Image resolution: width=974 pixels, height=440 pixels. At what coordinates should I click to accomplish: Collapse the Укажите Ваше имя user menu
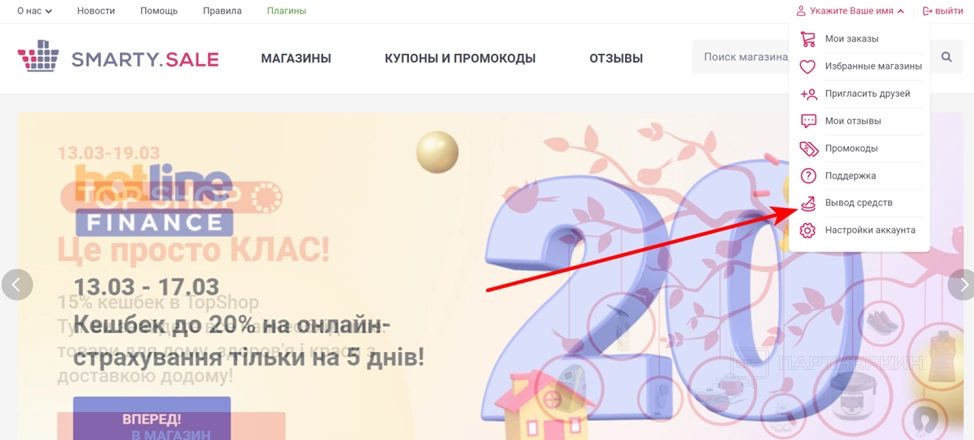(x=850, y=11)
